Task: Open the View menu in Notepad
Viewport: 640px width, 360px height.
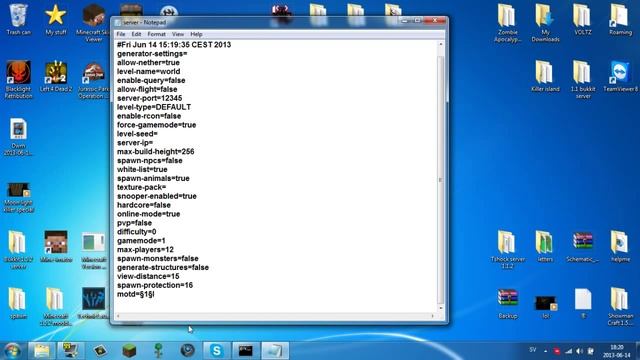Action: [x=178, y=34]
